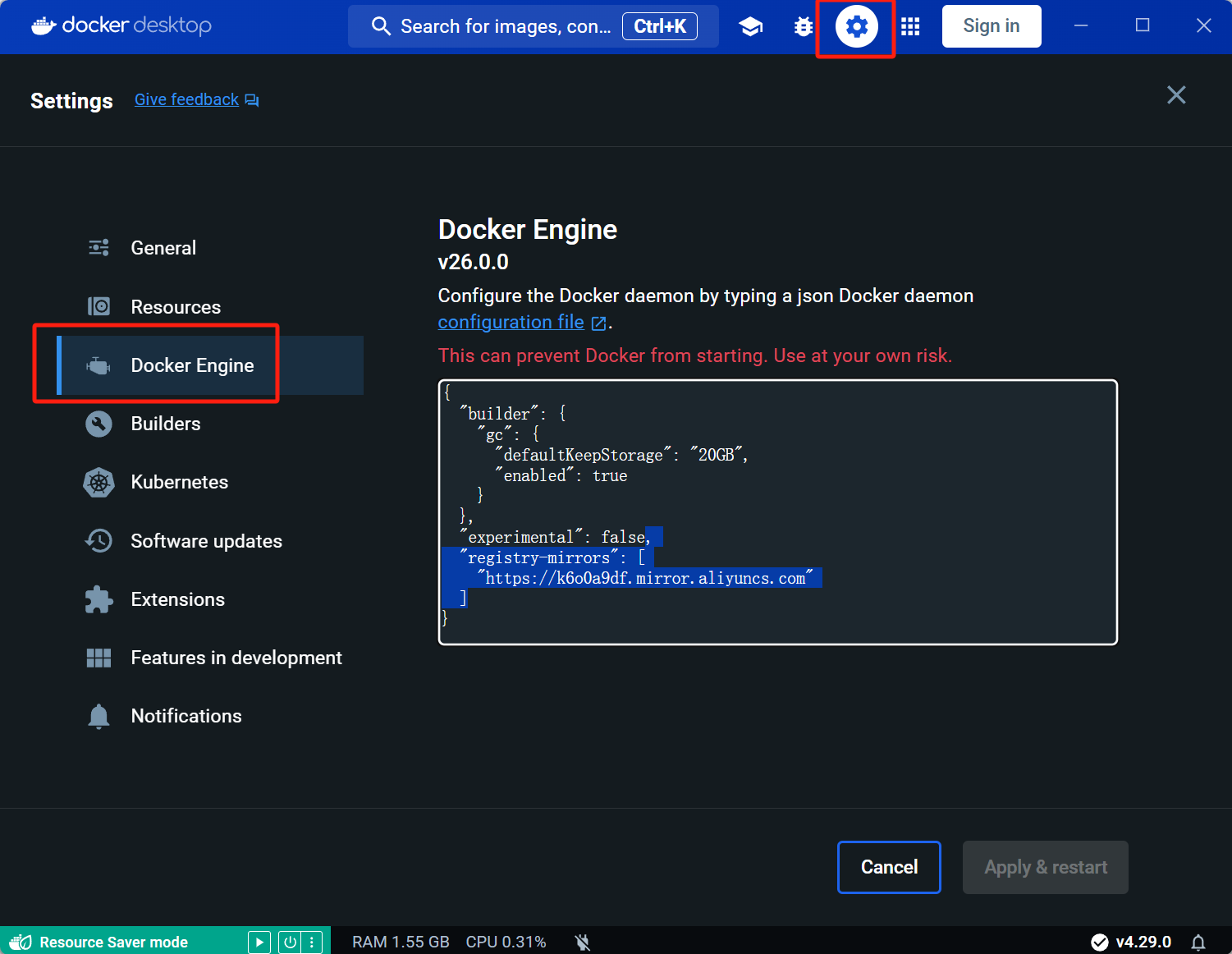
Task: Click the Settings gear icon
Action: [856, 26]
